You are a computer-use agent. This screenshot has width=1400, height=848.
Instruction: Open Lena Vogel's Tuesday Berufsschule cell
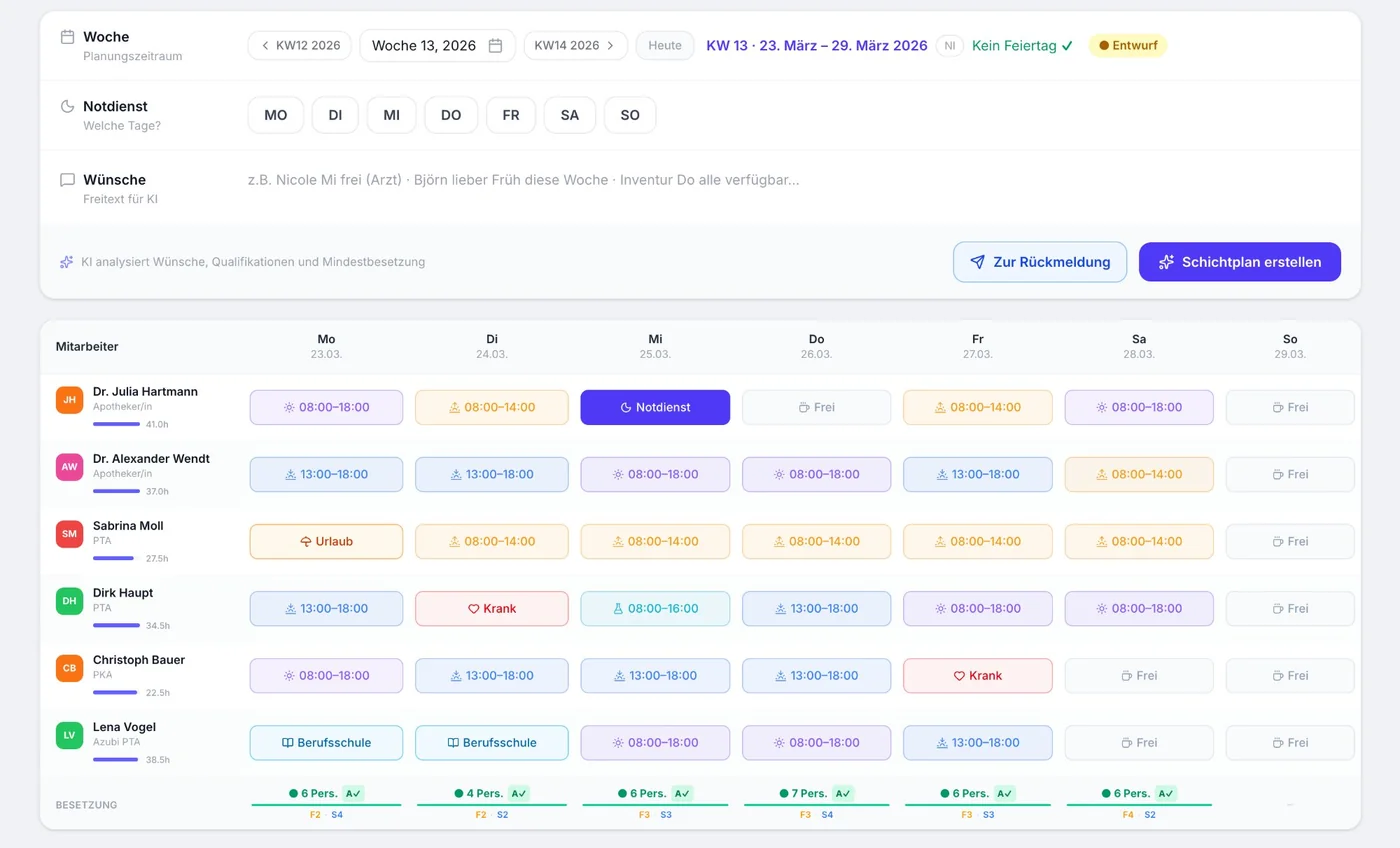click(492, 742)
